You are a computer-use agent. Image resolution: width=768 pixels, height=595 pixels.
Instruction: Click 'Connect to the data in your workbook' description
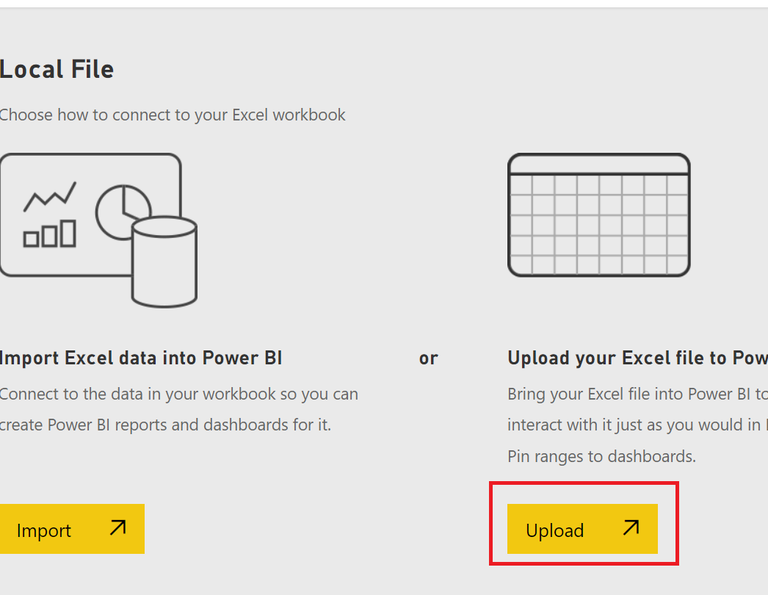(178, 394)
